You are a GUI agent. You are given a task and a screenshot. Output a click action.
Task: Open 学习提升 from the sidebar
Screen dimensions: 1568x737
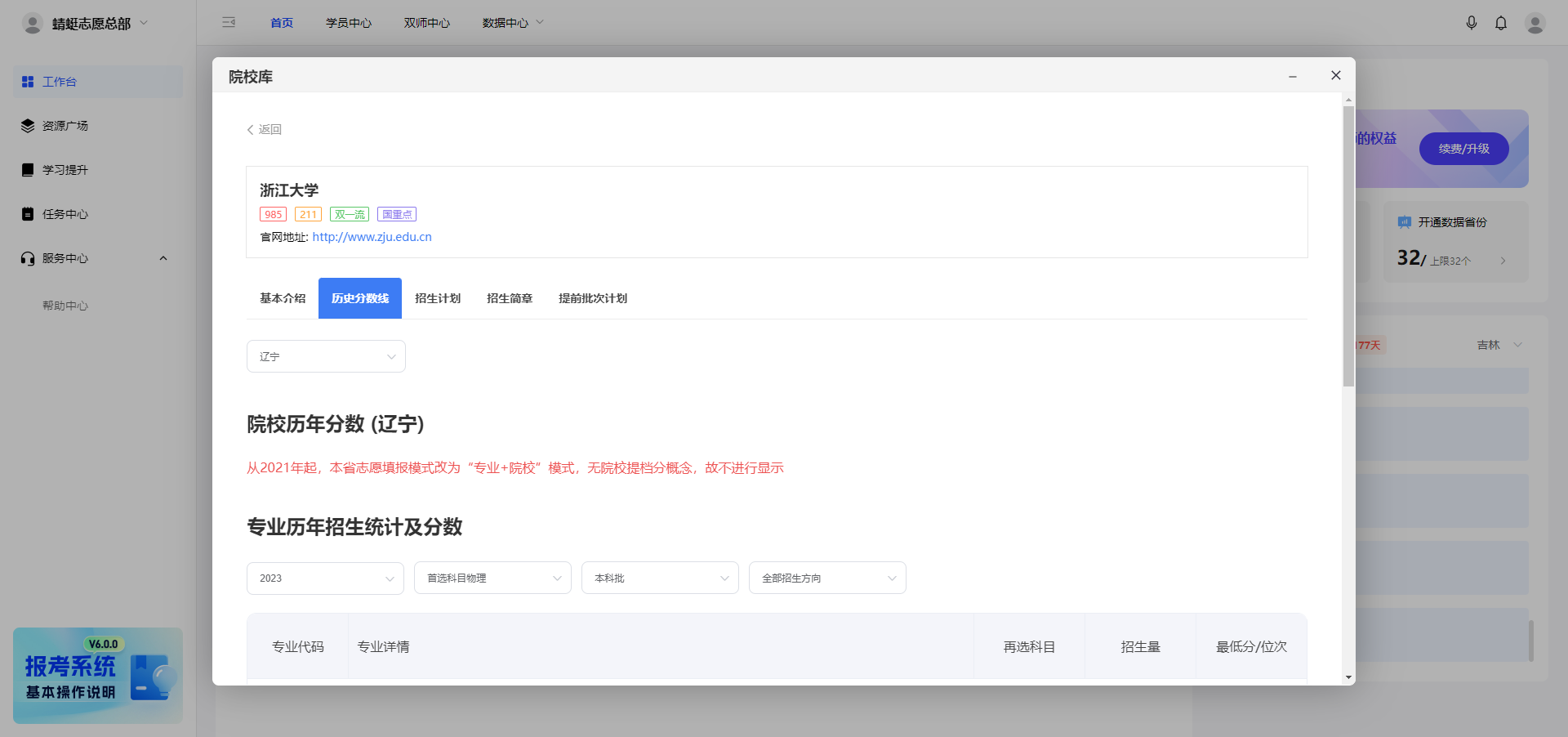(66, 169)
